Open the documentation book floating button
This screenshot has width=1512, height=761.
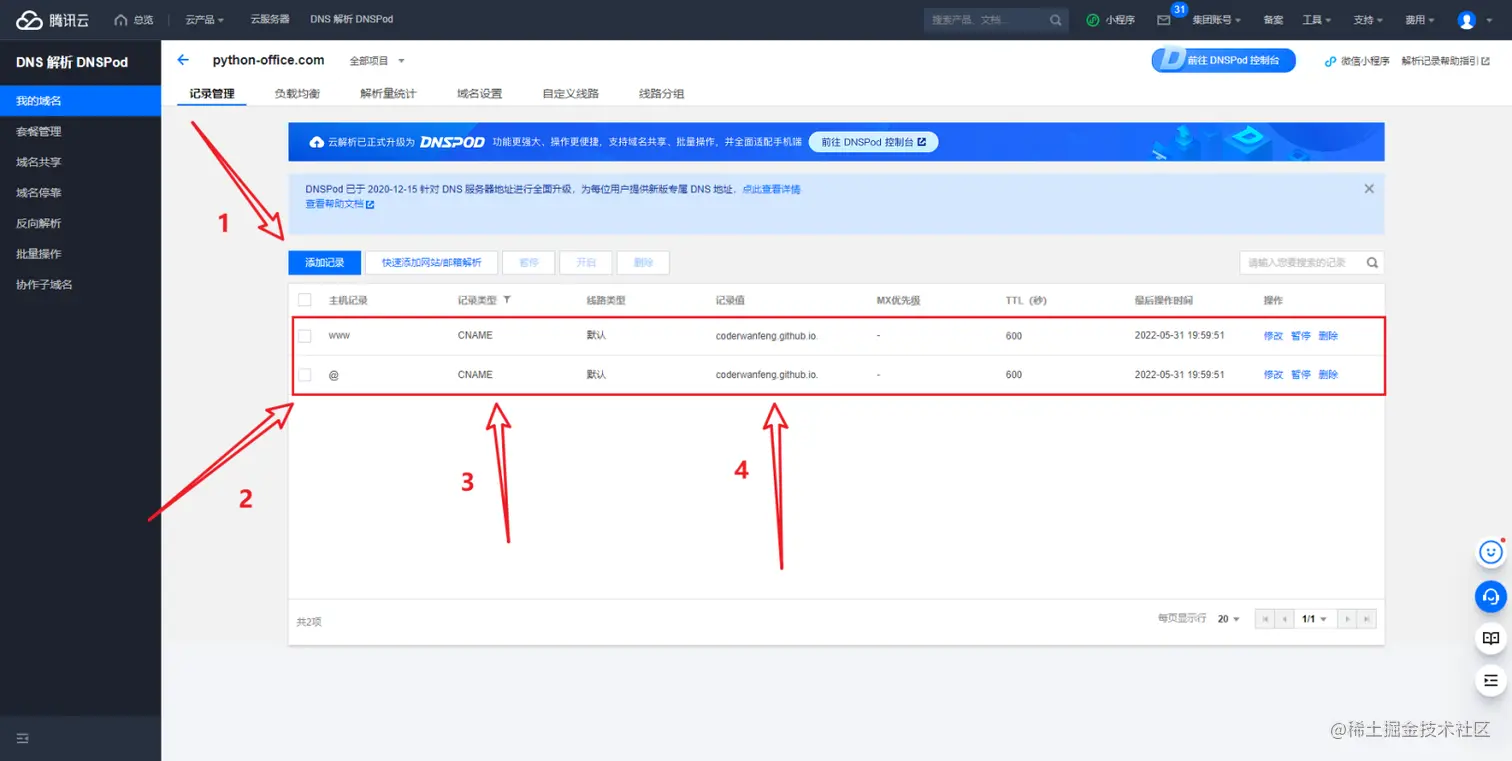[x=1491, y=638]
